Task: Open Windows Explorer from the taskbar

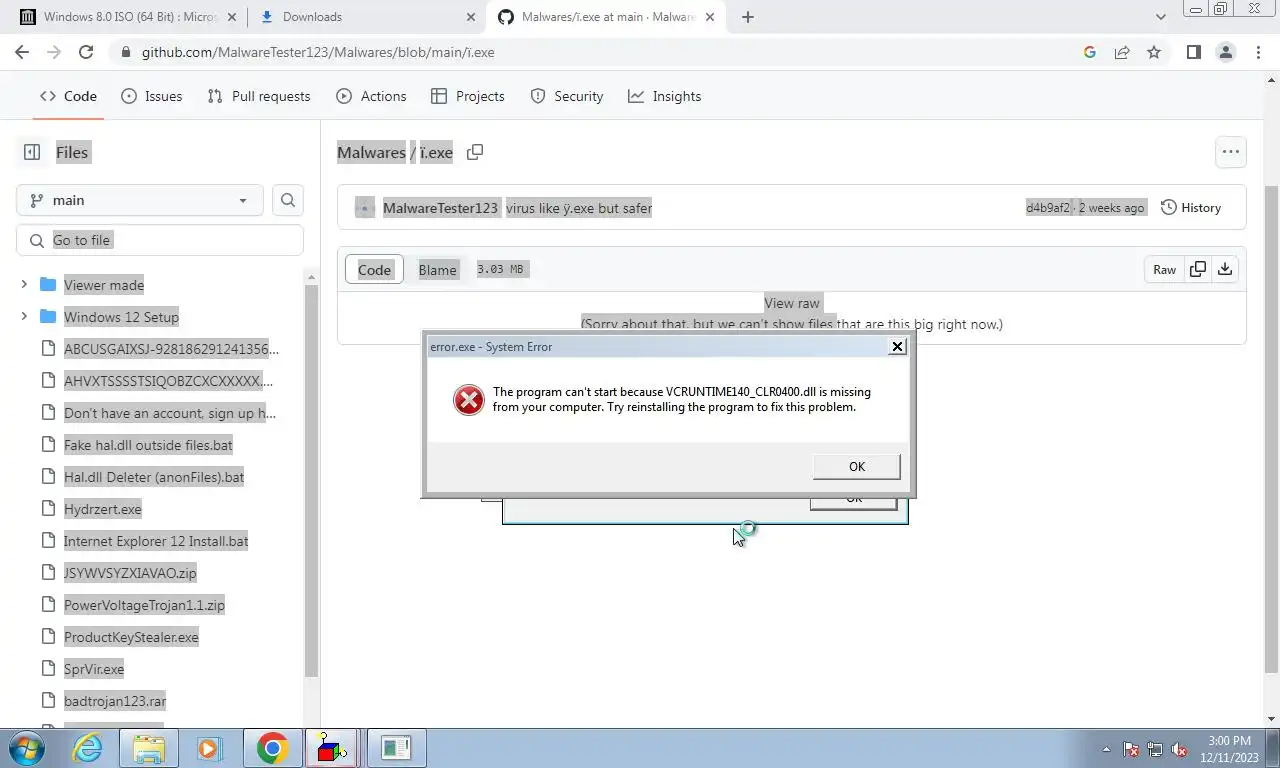Action: pos(148,748)
